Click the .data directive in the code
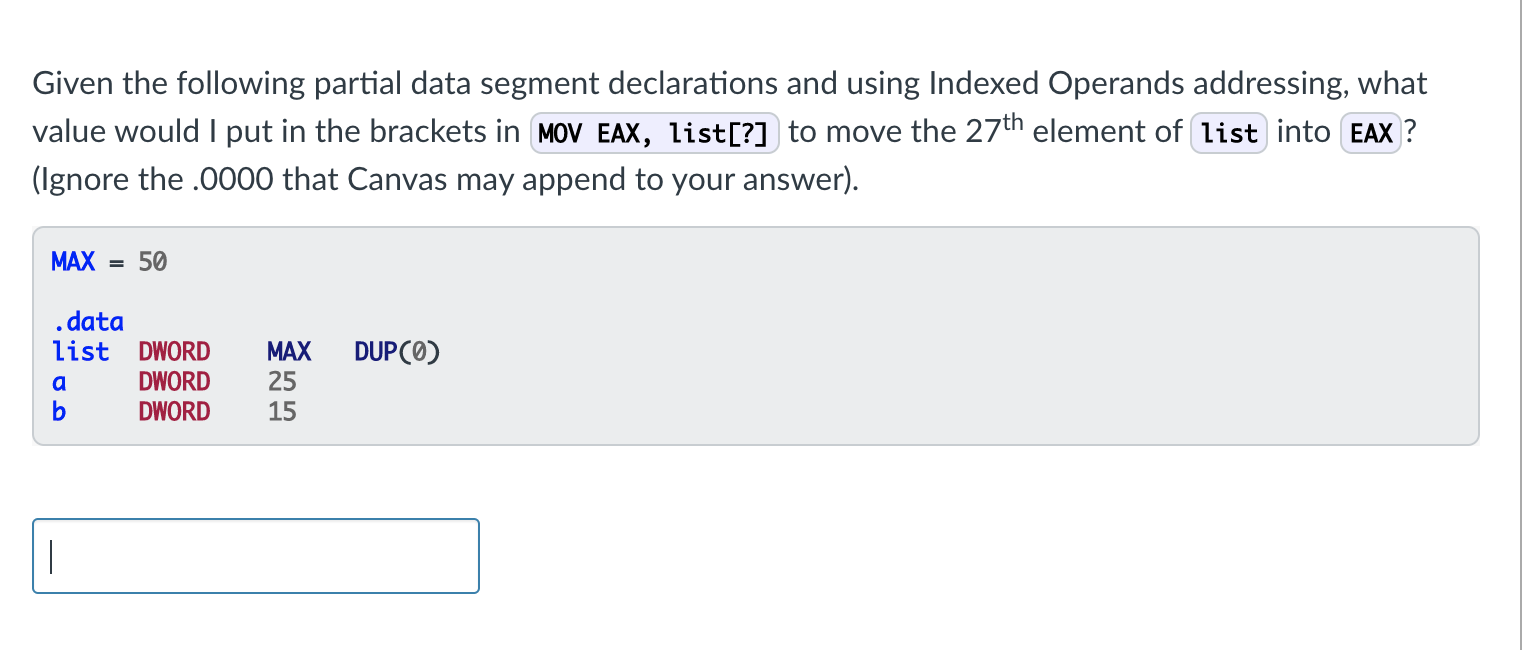Viewport: 1536px width, 650px height. pyautogui.click(x=88, y=322)
